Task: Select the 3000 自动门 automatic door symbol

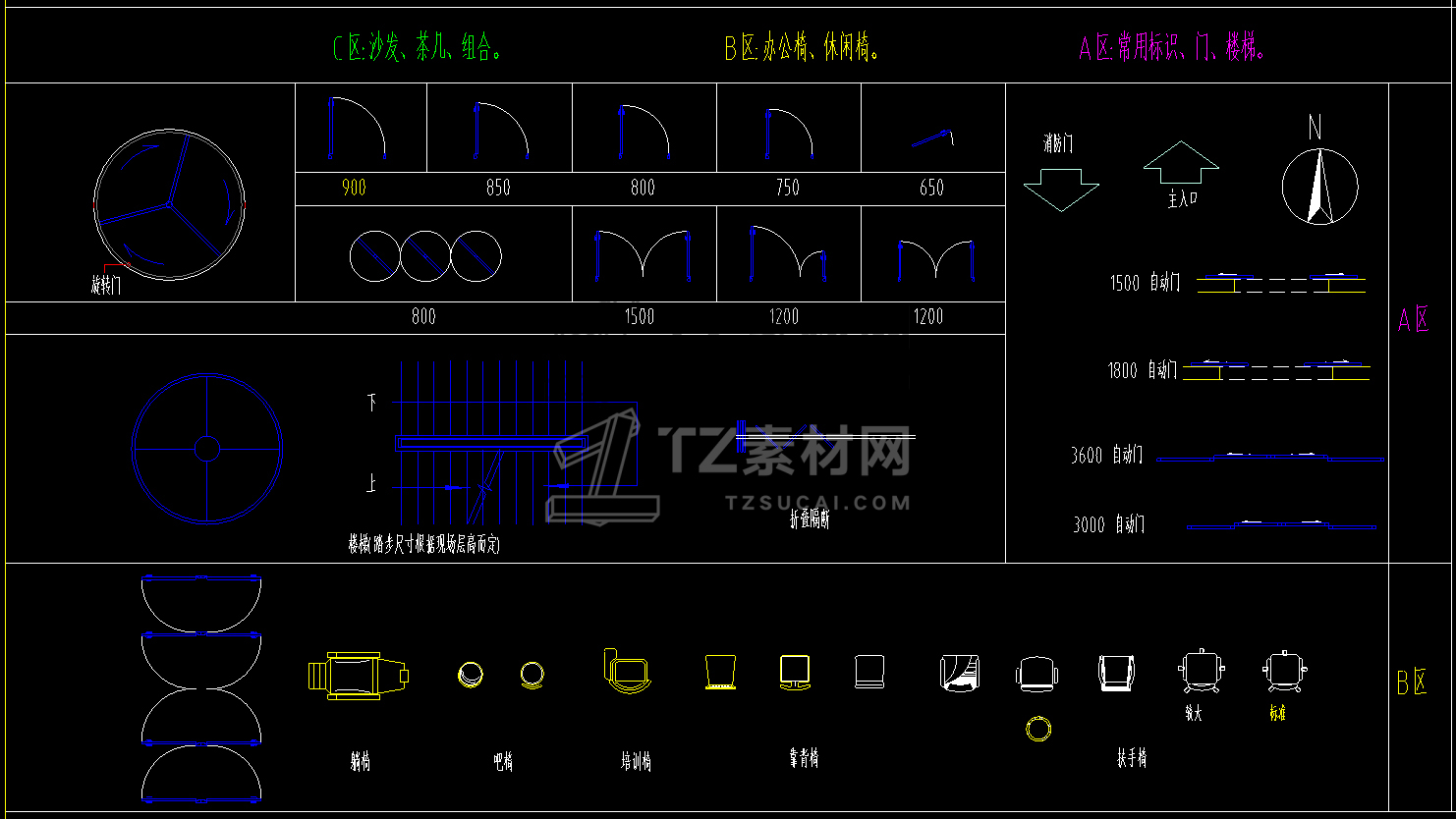Action: (1282, 525)
